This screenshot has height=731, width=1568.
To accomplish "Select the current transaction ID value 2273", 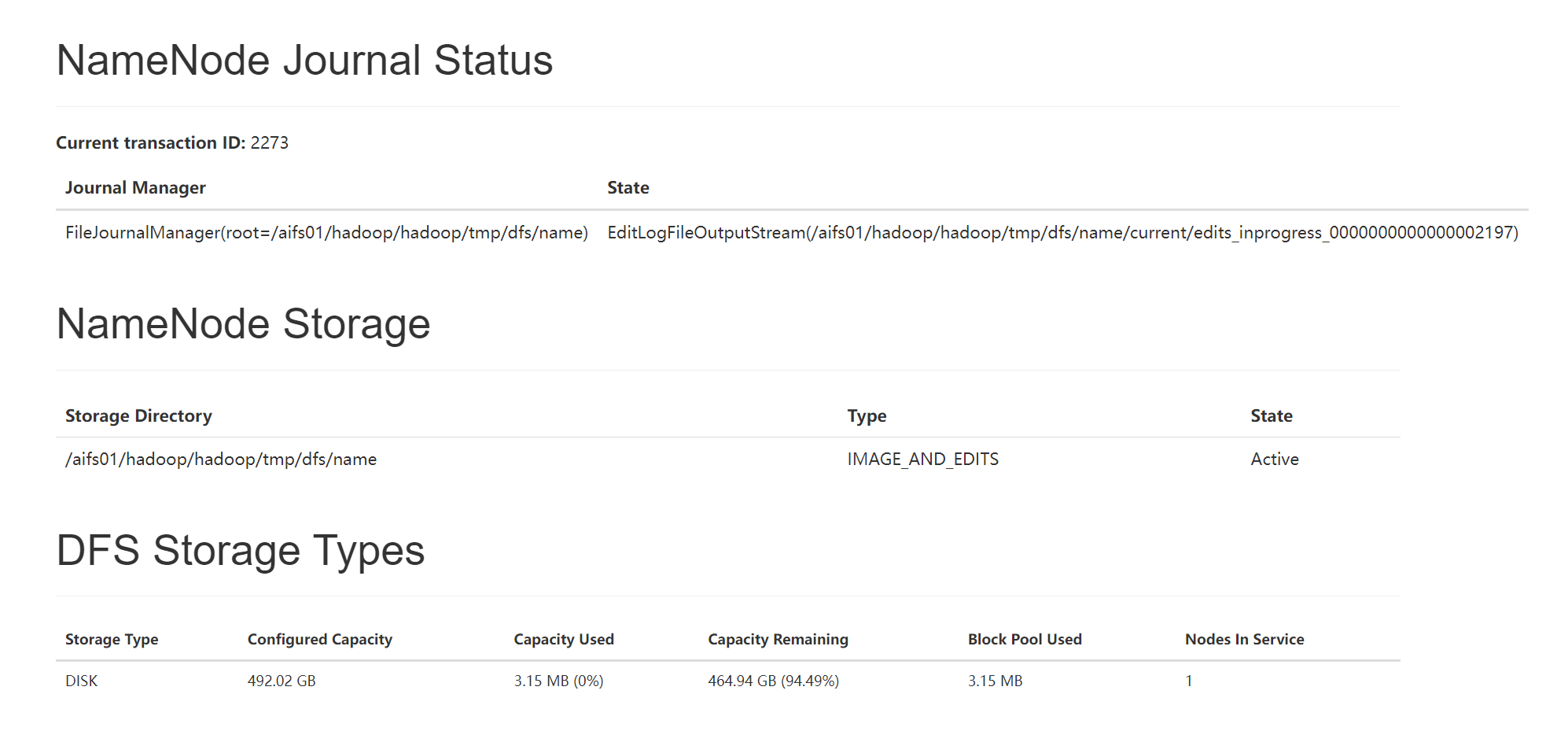I will 271,142.
